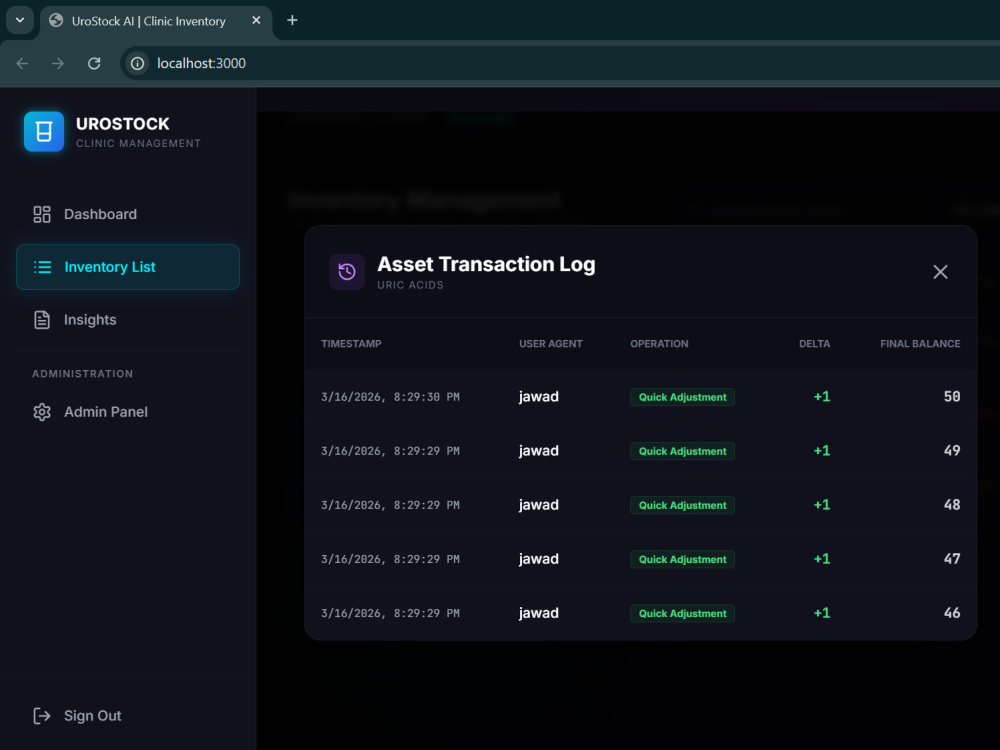Reload the localhost page

(94, 63)
